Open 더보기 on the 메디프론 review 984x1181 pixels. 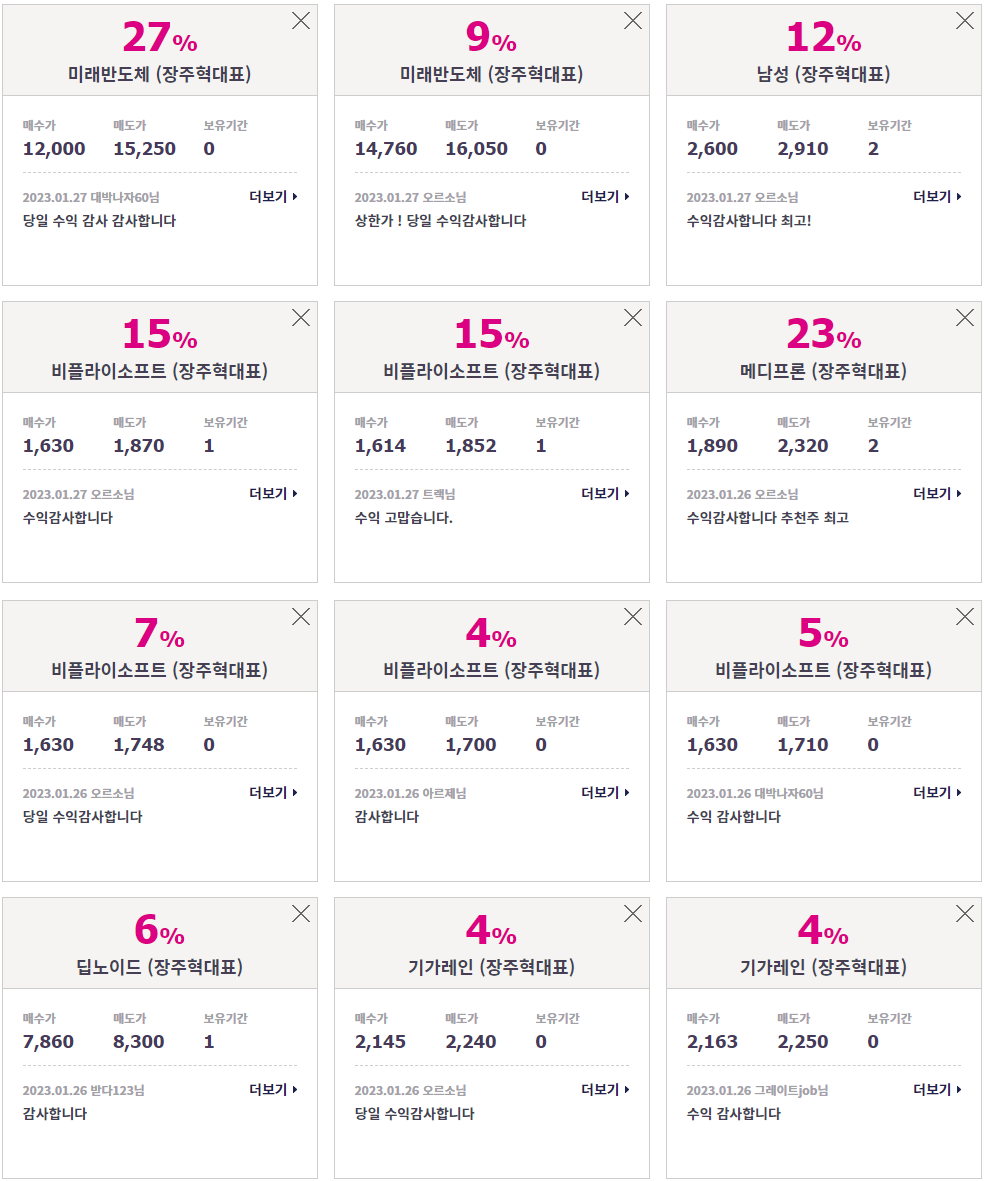click(x=937, y=493)
